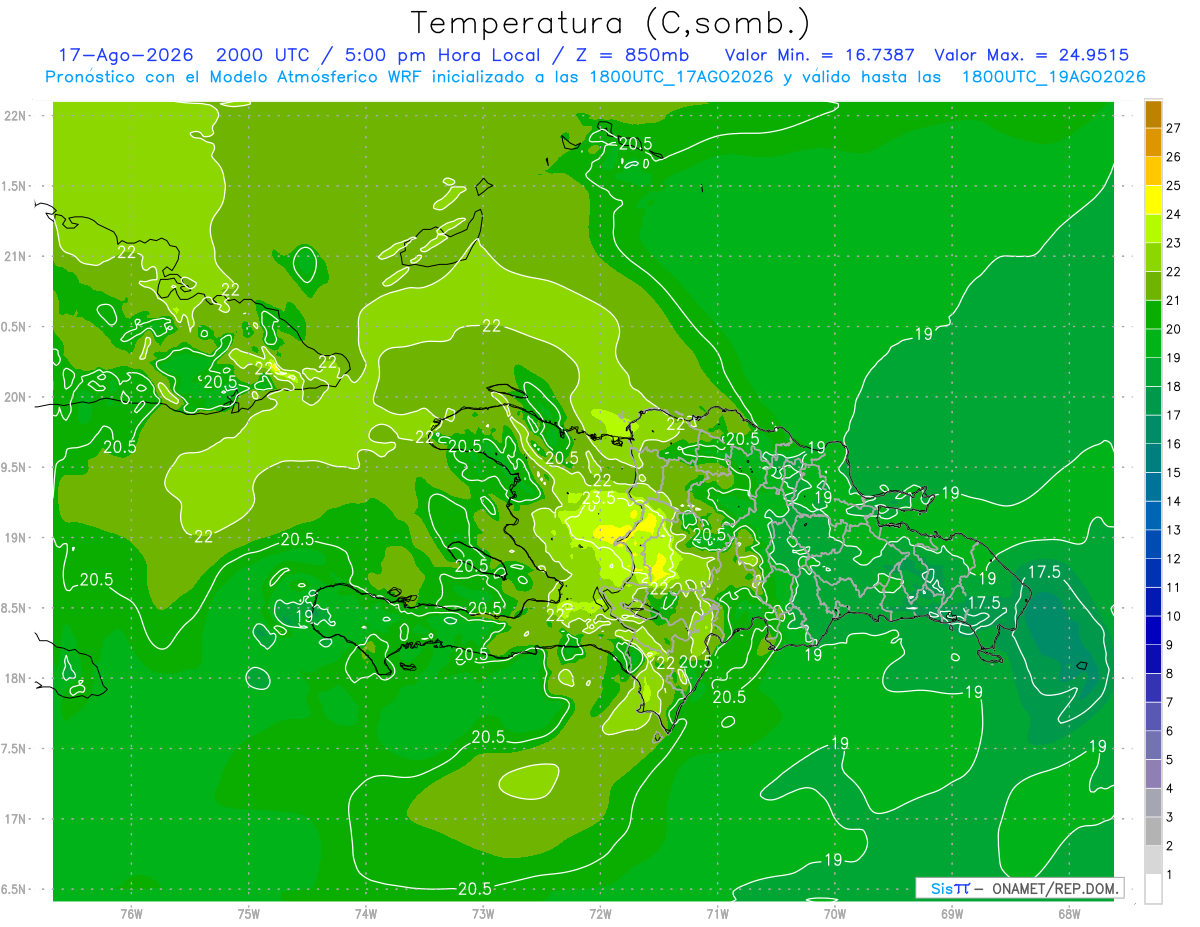Click the '20N' latitude axis label
The image size is (1200, 927).
click(x=15, y=397)
